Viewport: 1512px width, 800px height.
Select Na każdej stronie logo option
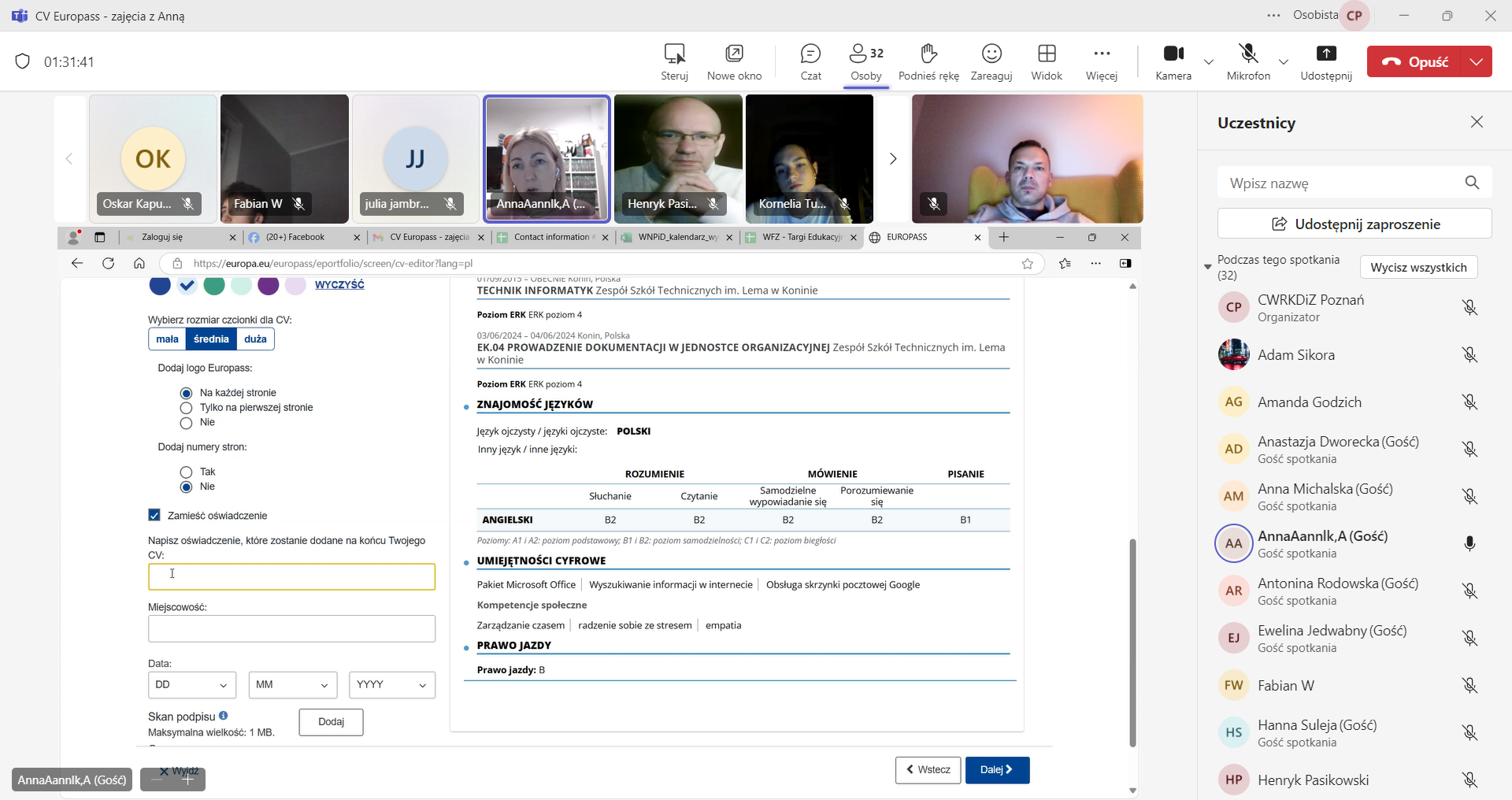tap(186, 393)
